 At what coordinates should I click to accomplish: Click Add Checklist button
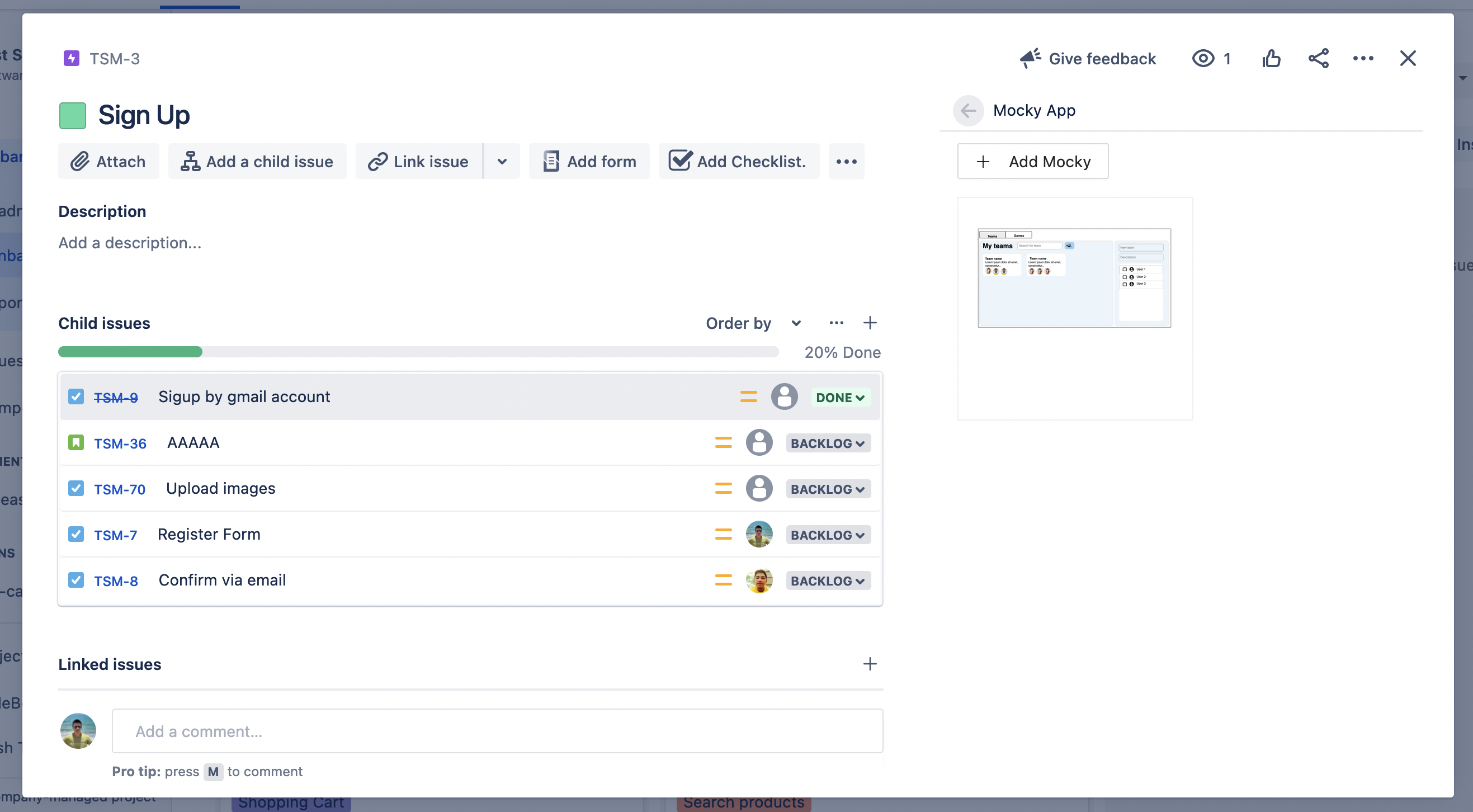tap(738, 162)
